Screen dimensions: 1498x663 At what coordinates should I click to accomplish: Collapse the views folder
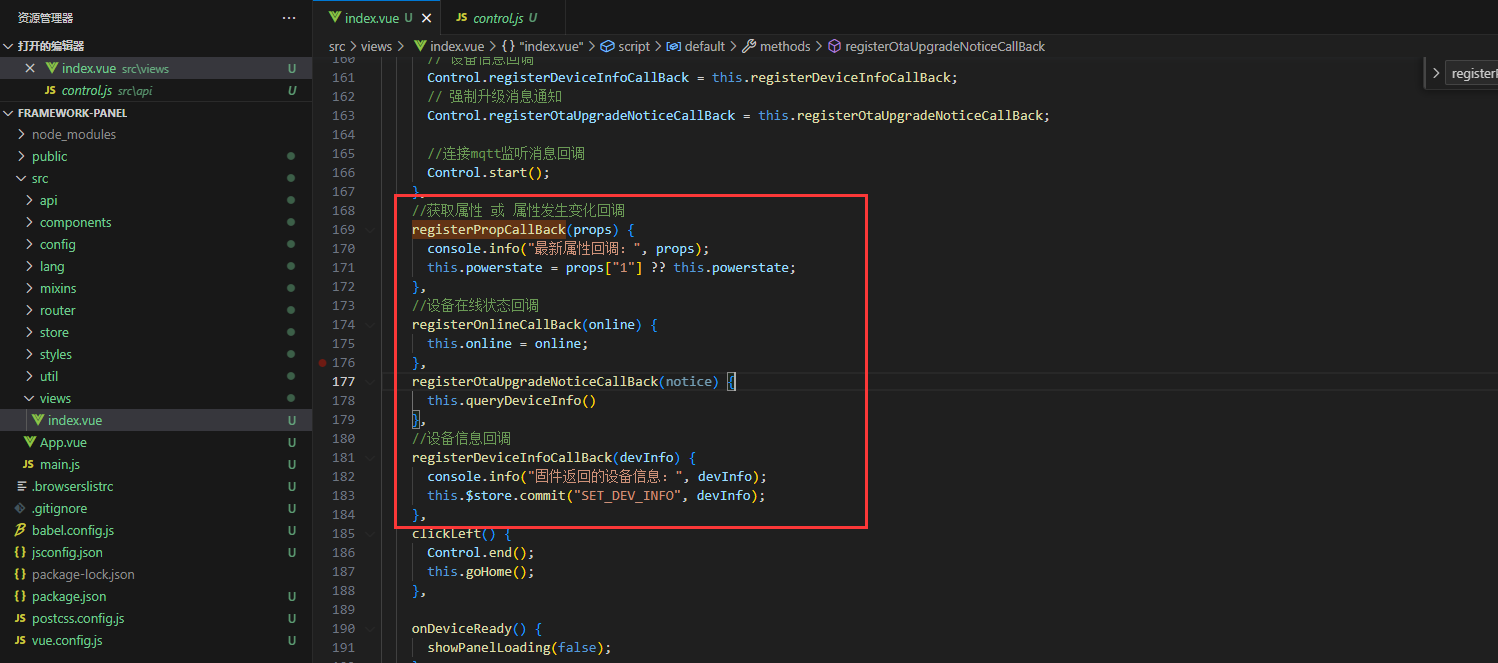coord(30,398)
